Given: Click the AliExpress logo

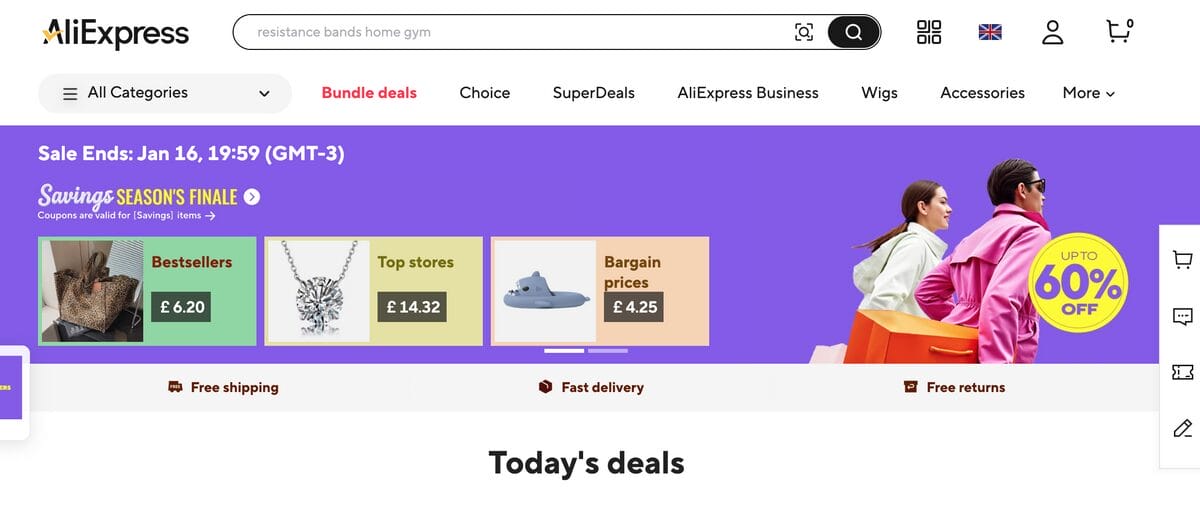Looking at the screenshot, I should tap(116, 33).
